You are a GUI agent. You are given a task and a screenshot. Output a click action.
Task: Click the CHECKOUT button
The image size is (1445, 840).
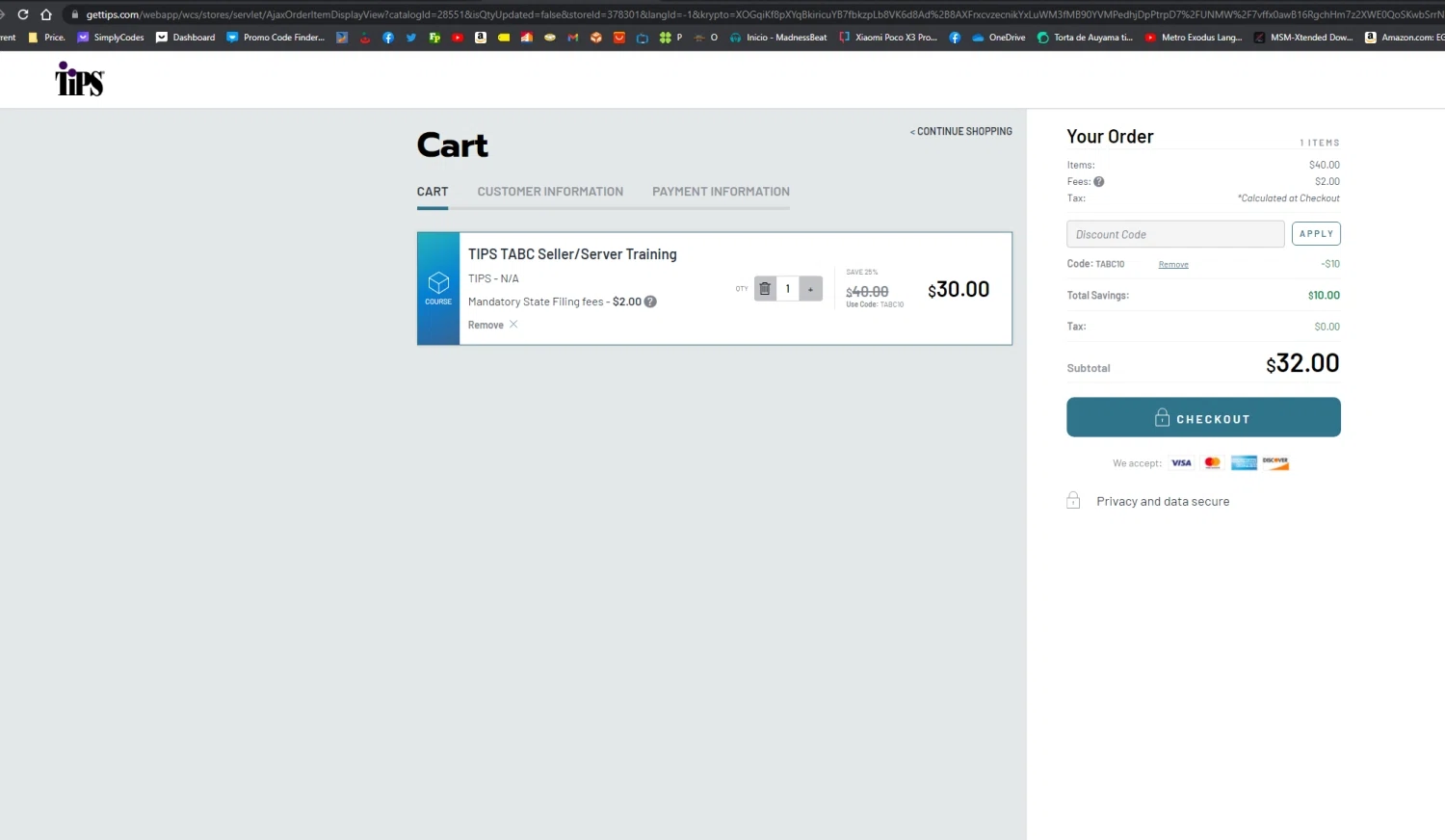(x=1203, y=417)
